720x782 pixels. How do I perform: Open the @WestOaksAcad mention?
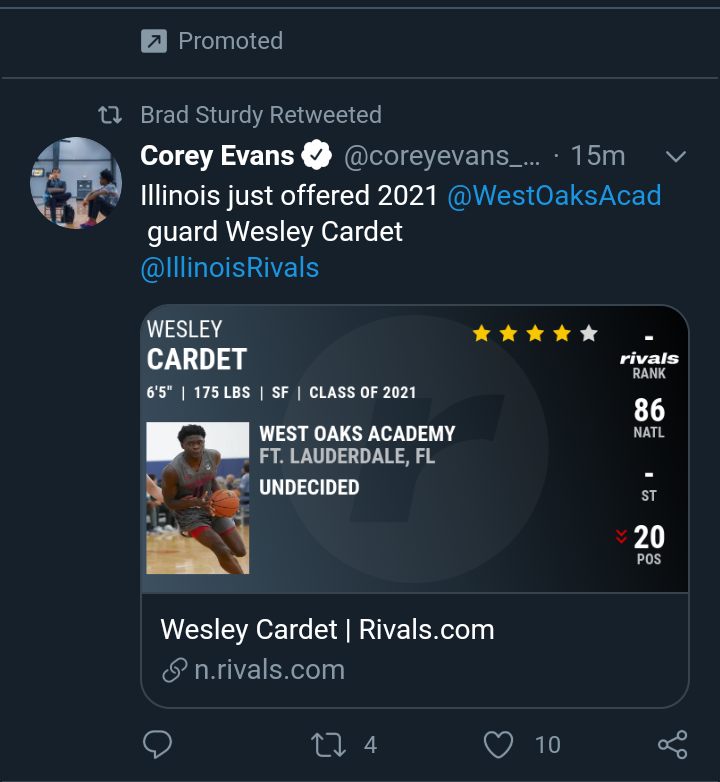(x=554, y=195)
